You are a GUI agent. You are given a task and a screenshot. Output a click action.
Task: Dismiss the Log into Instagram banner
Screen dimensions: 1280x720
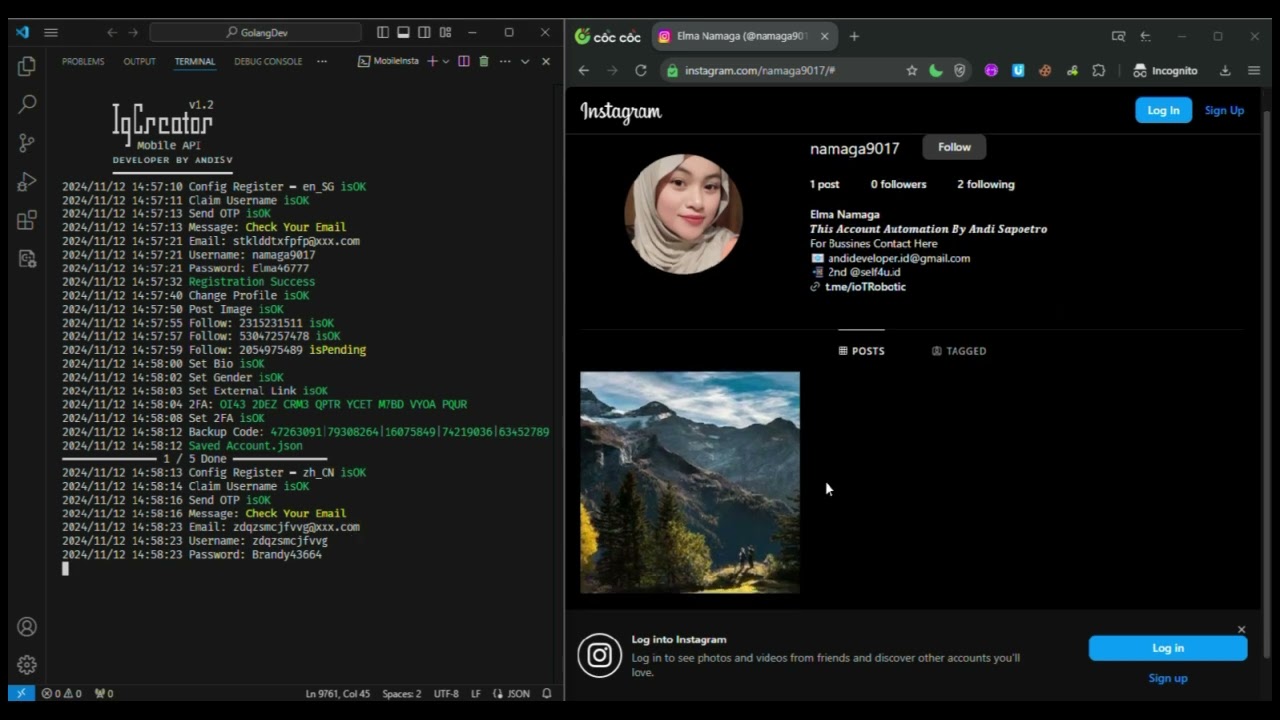[1241, 630]
